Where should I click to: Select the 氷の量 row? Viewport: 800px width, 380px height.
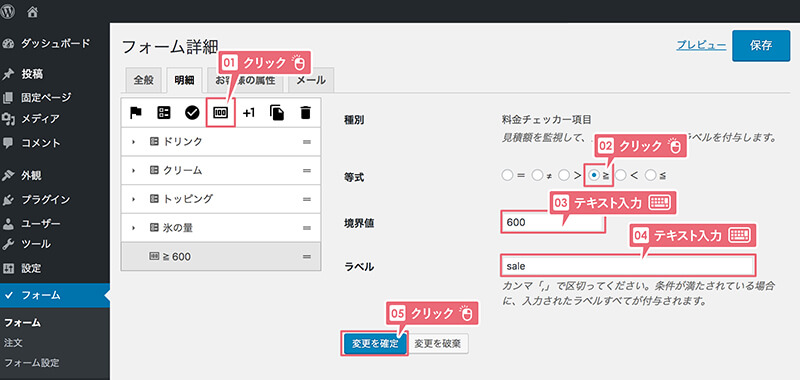click(220, 228)
